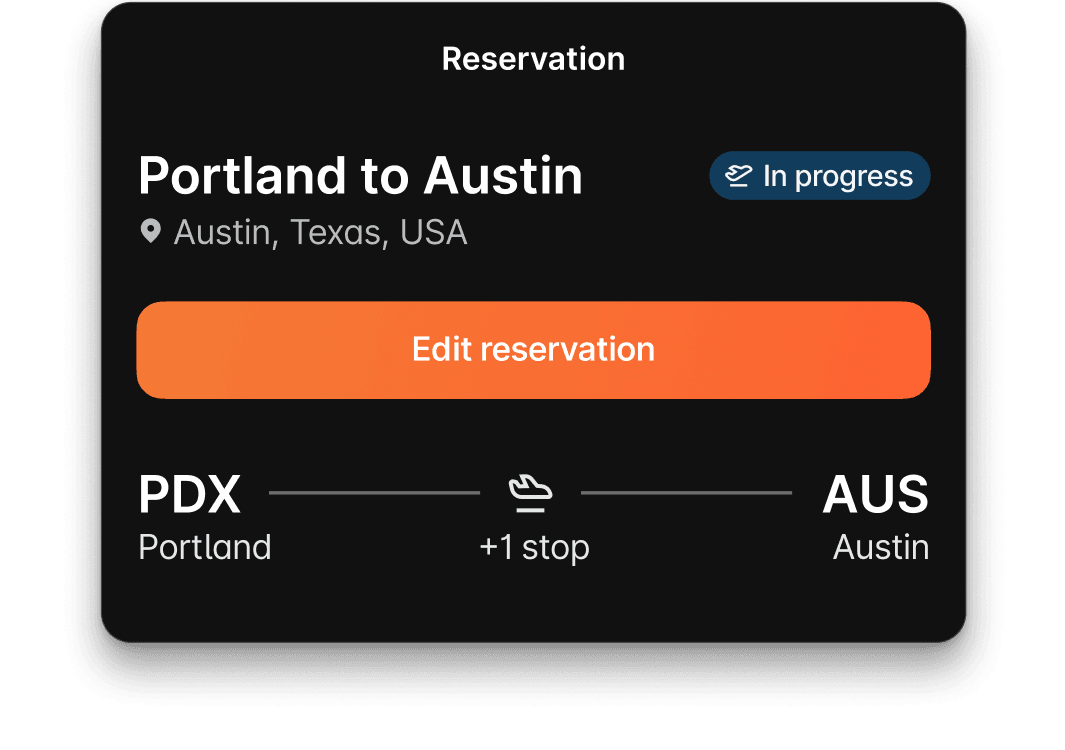Click the Reservation header title
This screenshot has height=750, width=1065.
pyautogui.click(x=533, y=59)
